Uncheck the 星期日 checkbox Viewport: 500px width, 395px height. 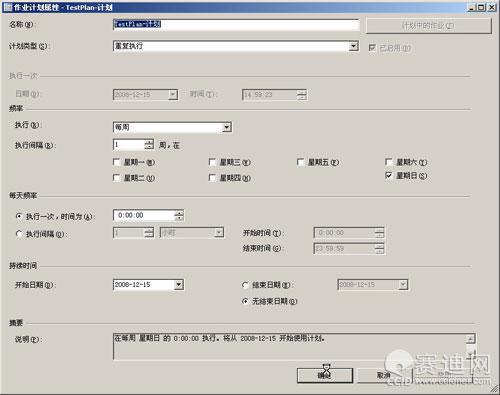tap(389, 175)
